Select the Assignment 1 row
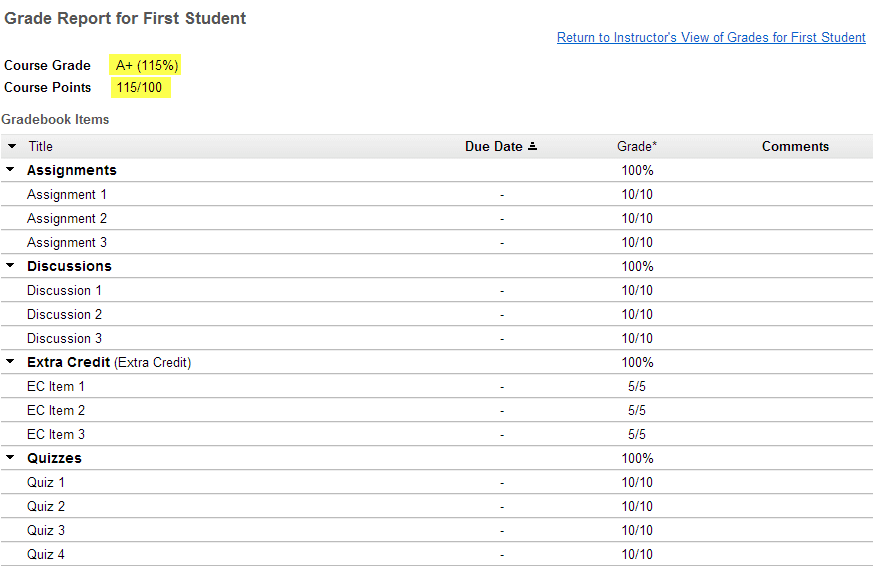Screen dimensions: 873x586 click(x=436, y=194)
